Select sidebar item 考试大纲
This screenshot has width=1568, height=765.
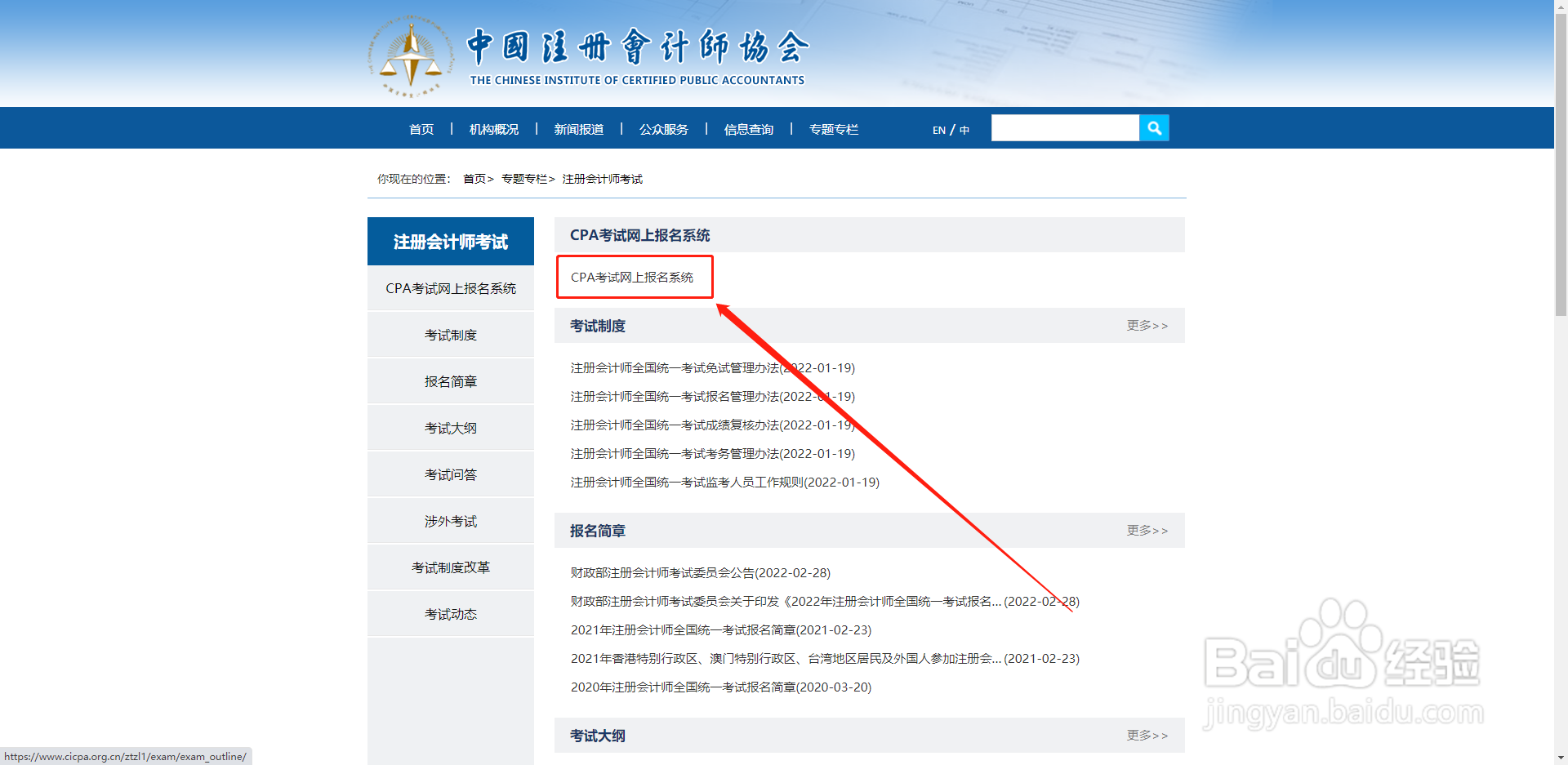coord(451,428)
